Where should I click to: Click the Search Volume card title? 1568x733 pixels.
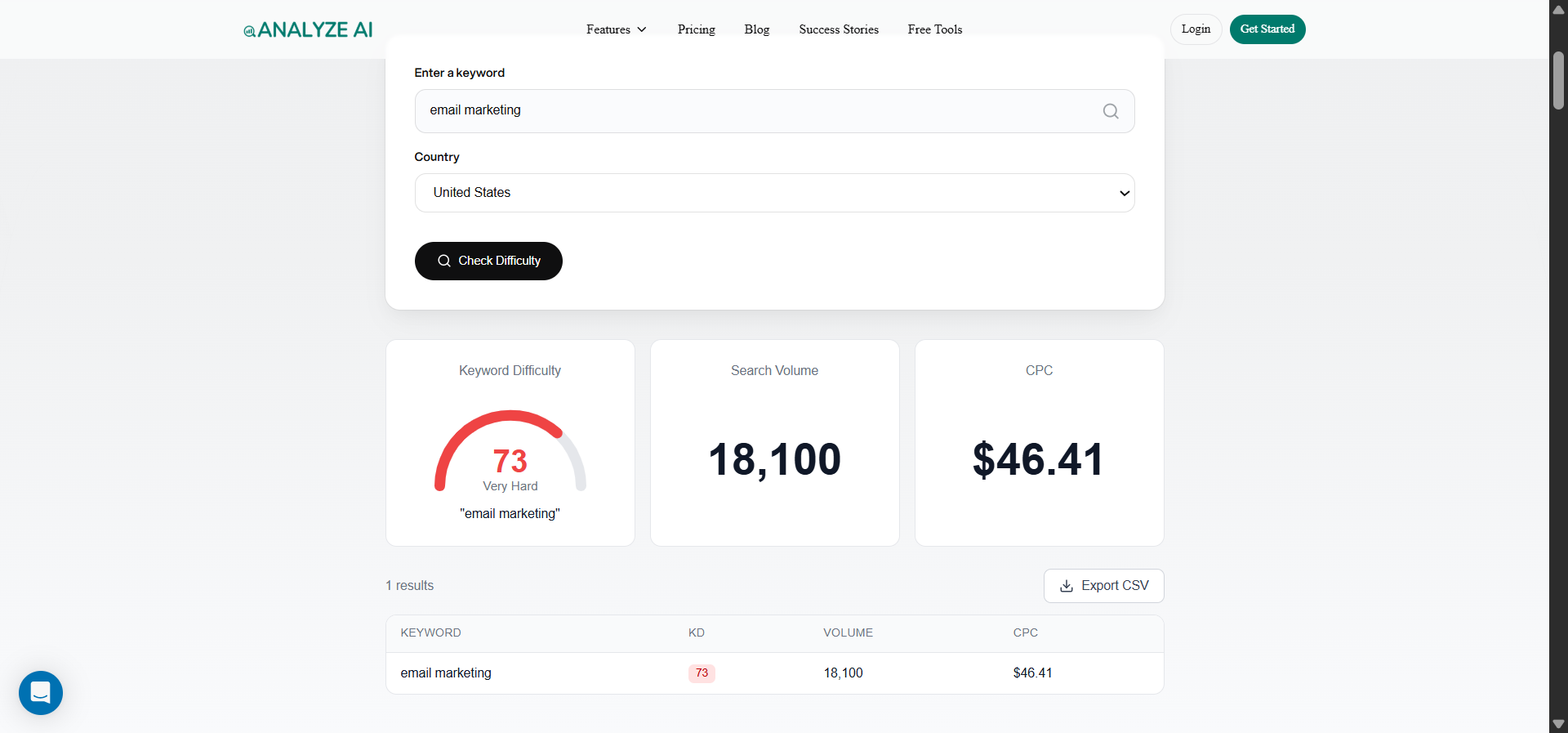774,371
